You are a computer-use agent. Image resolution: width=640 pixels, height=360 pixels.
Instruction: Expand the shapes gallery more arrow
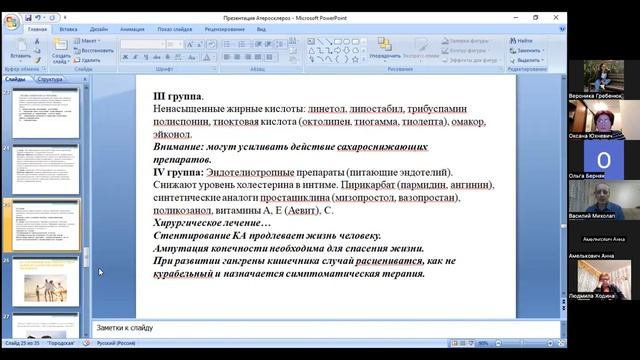point(364,60)
